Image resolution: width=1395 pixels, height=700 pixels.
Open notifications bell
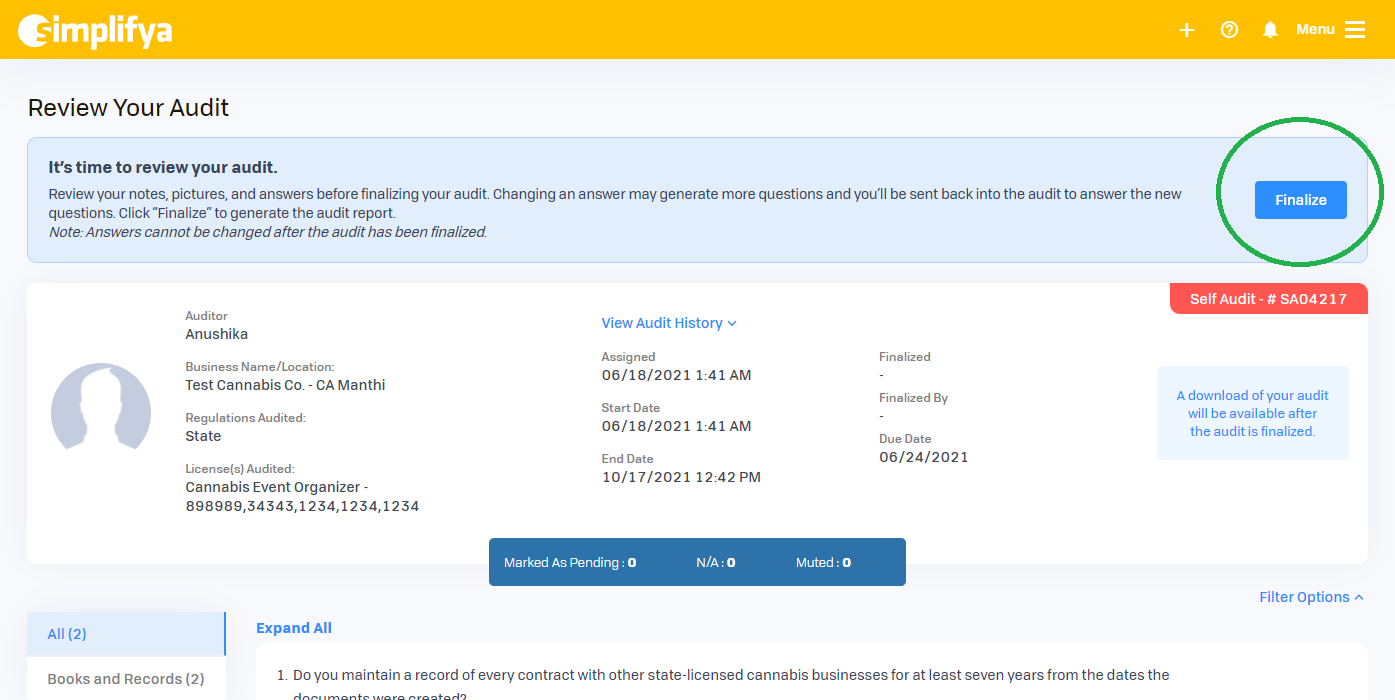pos(1270,30)
